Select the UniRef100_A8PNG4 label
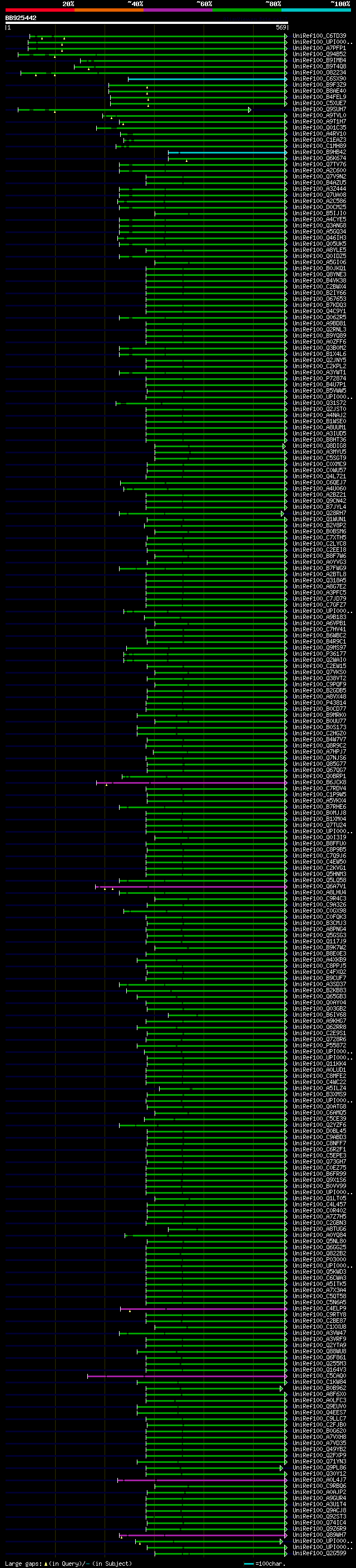The height and width of the screenshot is (1568, 356). [x=319, y=930]
